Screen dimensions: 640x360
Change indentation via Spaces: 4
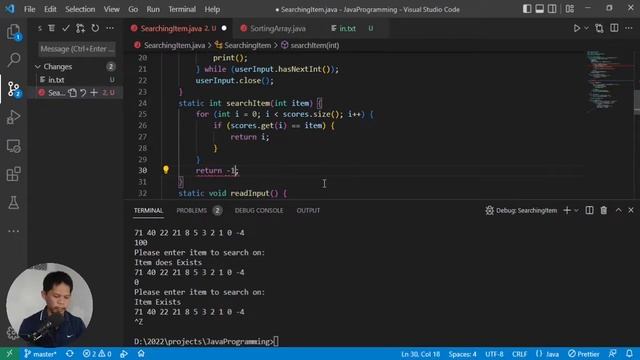pyautogui.click(x=462, y=354)
